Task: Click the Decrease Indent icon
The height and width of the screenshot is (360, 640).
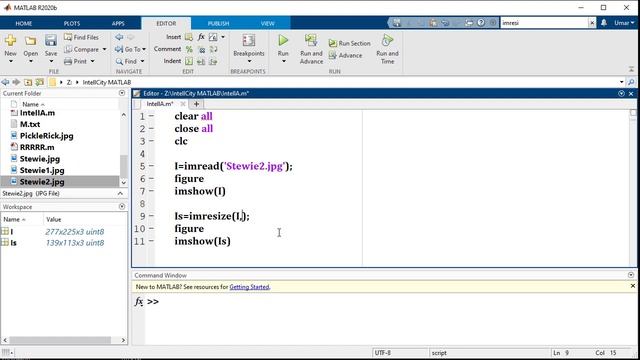Action: coord(213,62)
